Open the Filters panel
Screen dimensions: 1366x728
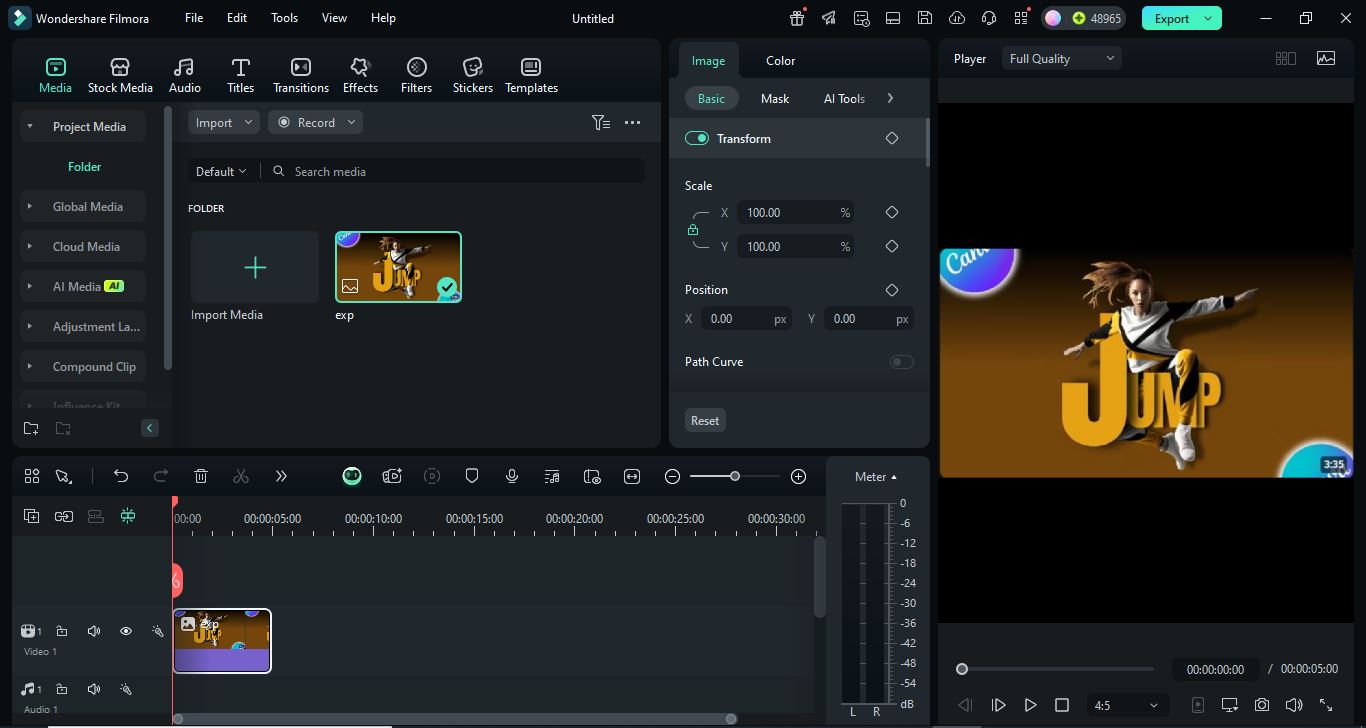[416, 76]
